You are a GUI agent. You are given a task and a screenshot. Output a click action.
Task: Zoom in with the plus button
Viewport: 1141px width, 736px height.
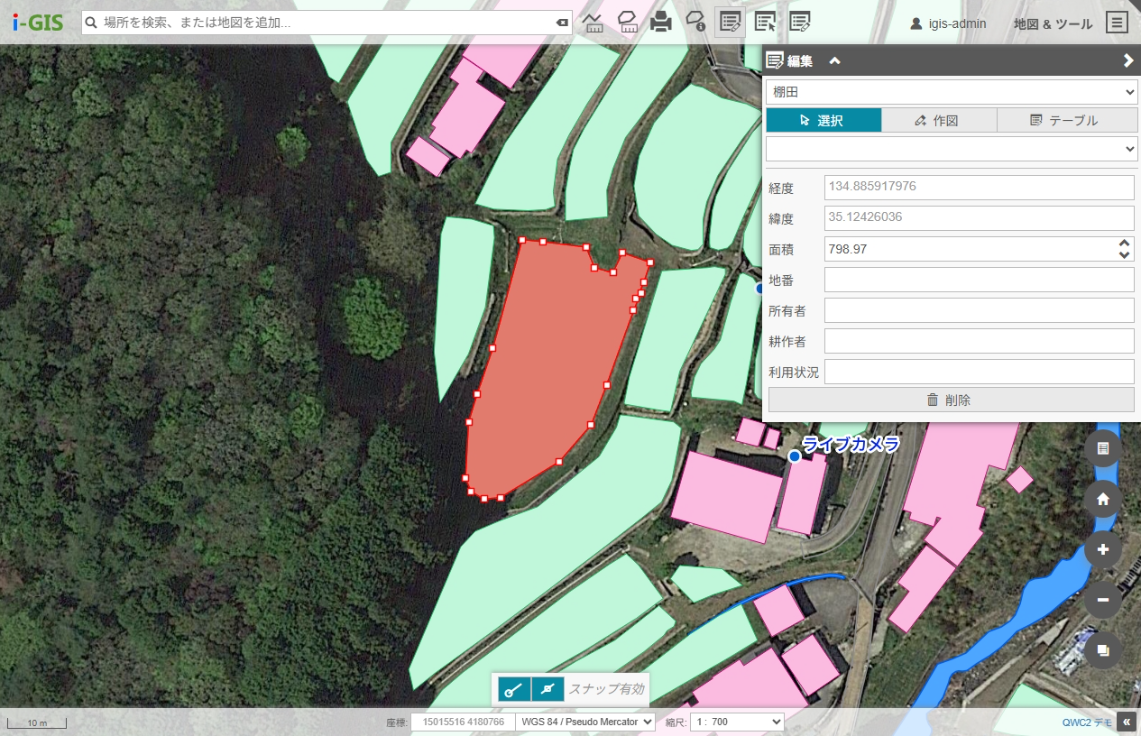[x=1102, y=550]
